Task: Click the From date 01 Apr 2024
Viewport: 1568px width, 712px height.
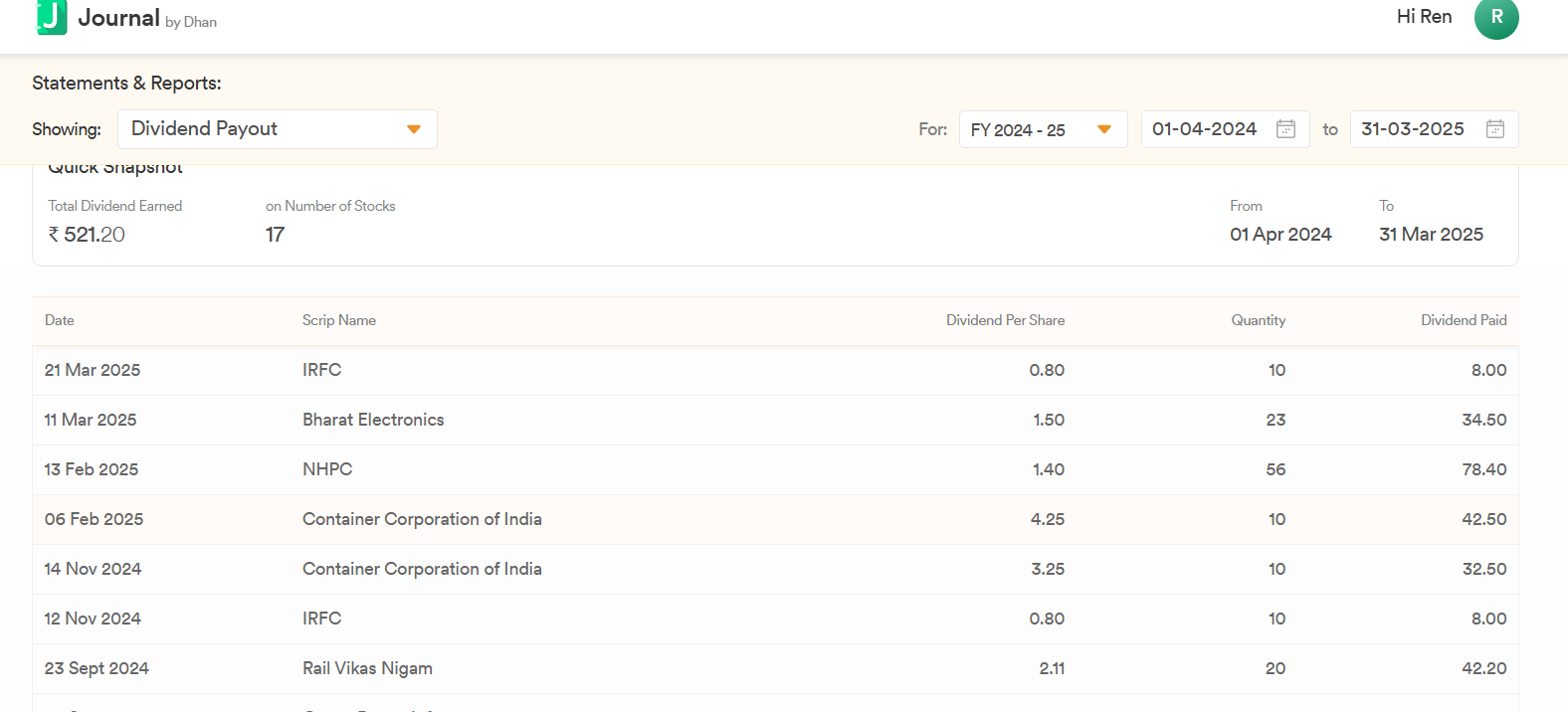Action: coord(1280,235)
